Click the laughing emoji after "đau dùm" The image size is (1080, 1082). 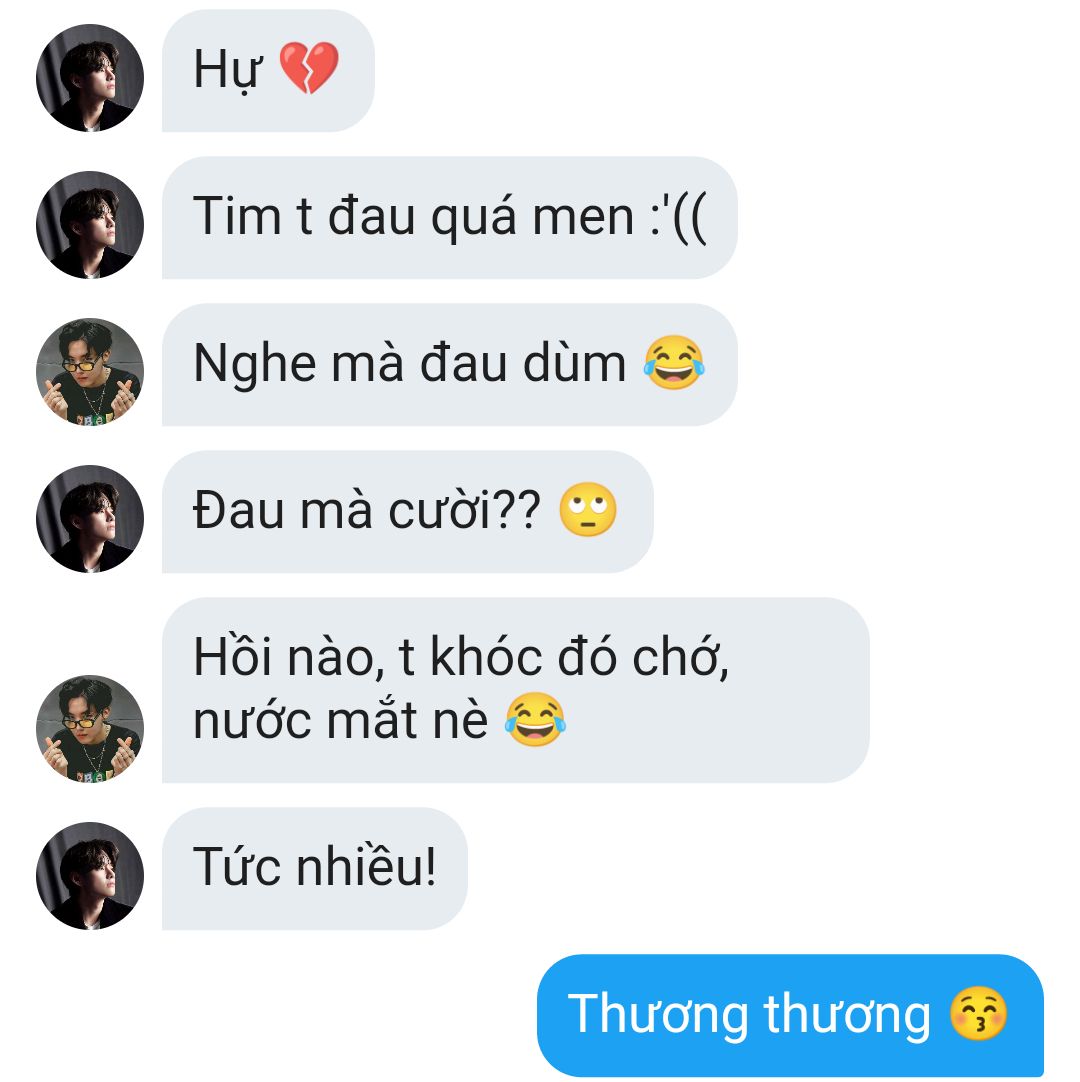click(674, 362)
